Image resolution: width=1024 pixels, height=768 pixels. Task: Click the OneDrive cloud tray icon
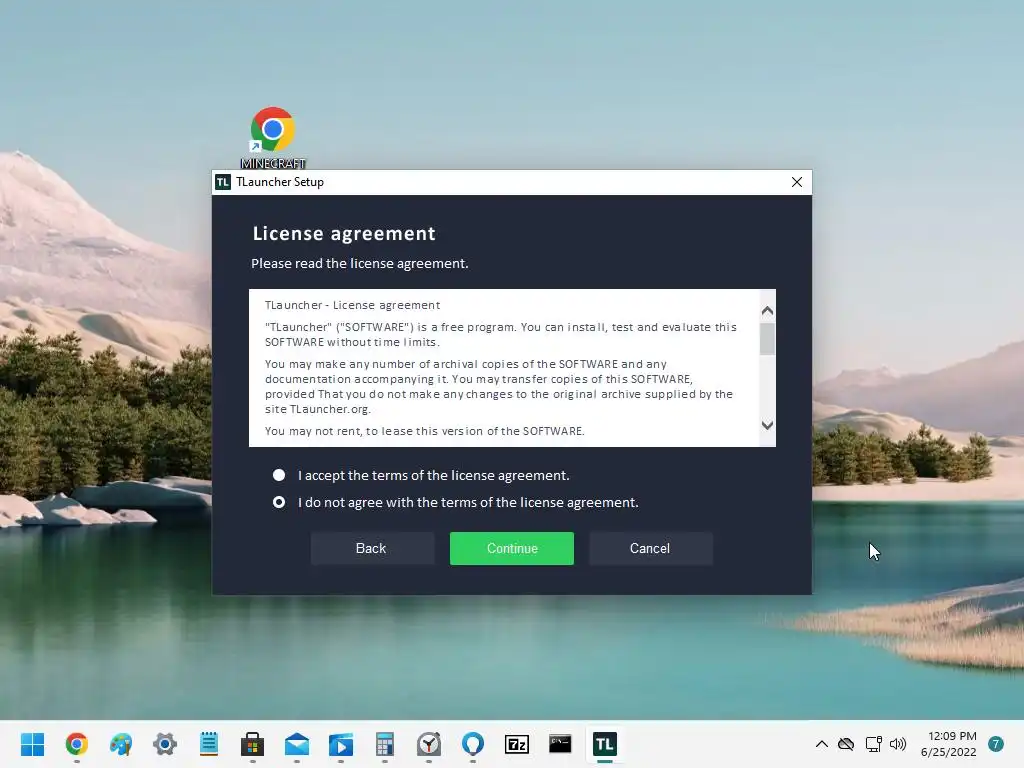(846, 744)
